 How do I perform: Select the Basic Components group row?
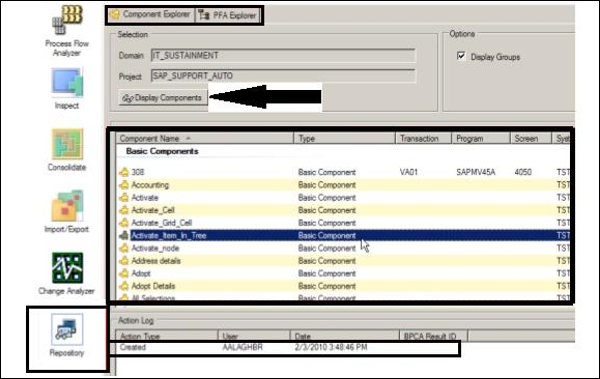162,151
